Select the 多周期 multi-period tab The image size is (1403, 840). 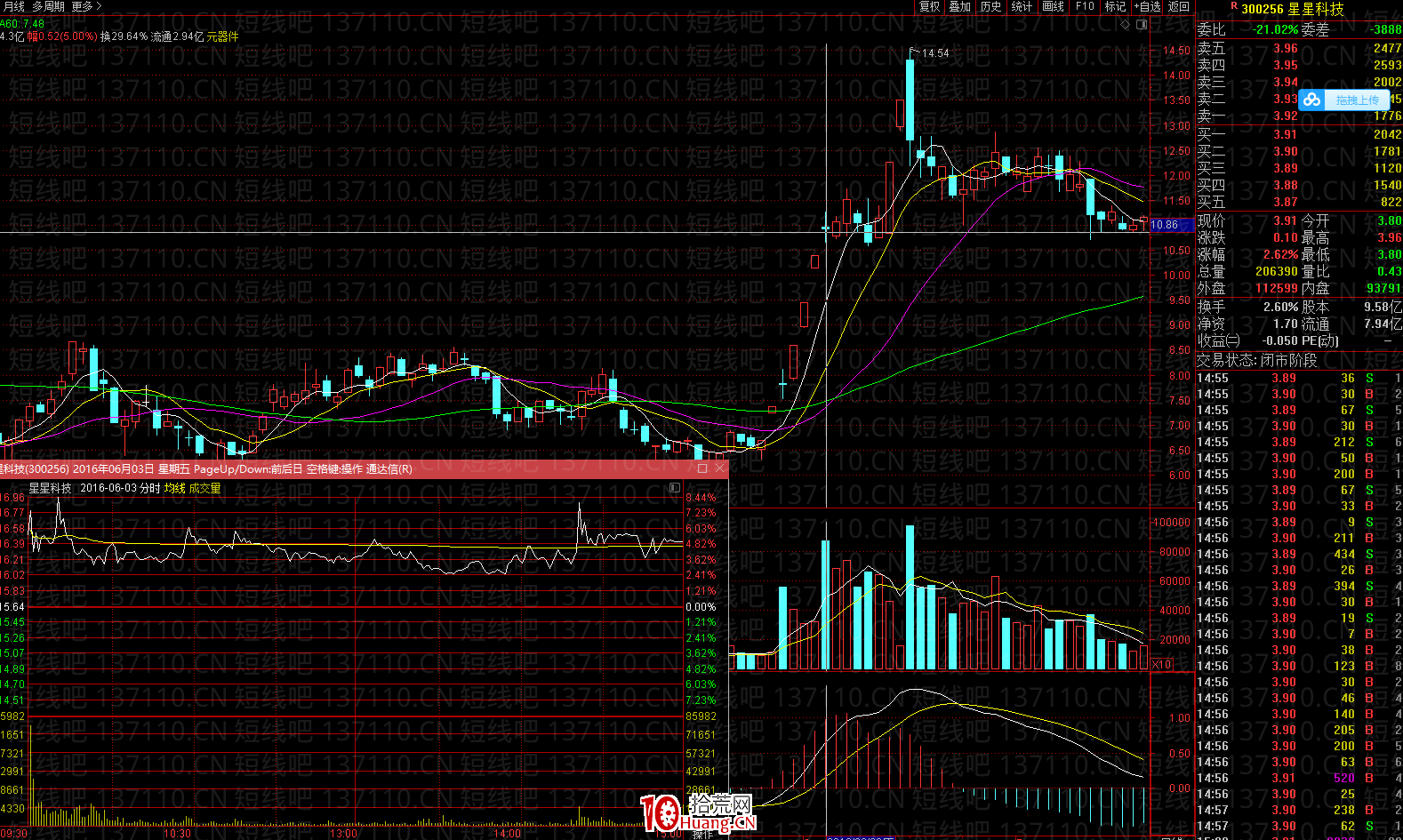(x=49, y=6)
